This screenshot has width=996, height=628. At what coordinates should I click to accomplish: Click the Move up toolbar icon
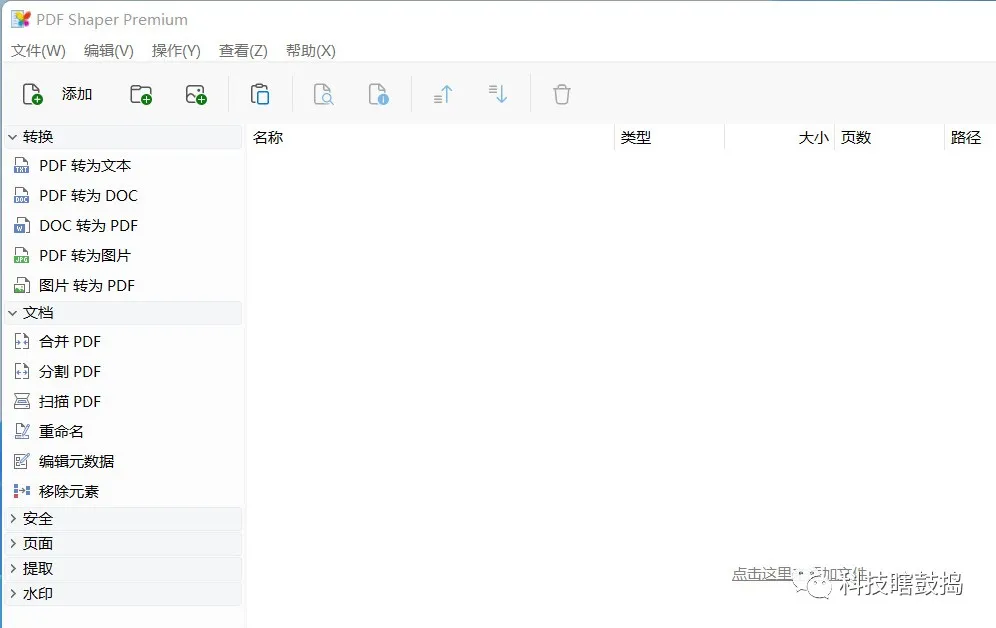[443, 94]
